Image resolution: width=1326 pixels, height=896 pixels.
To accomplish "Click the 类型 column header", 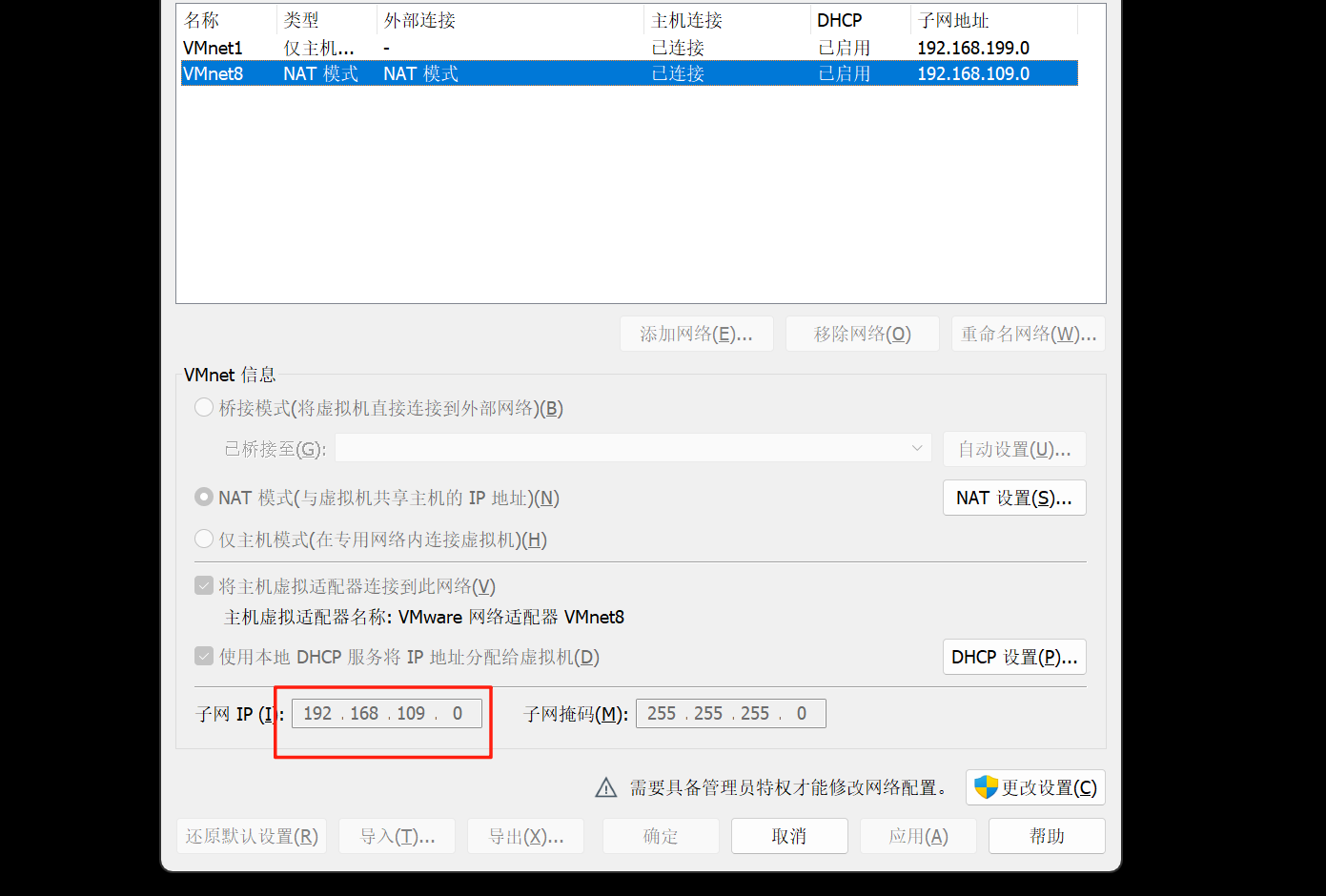I will coord(327,20).
